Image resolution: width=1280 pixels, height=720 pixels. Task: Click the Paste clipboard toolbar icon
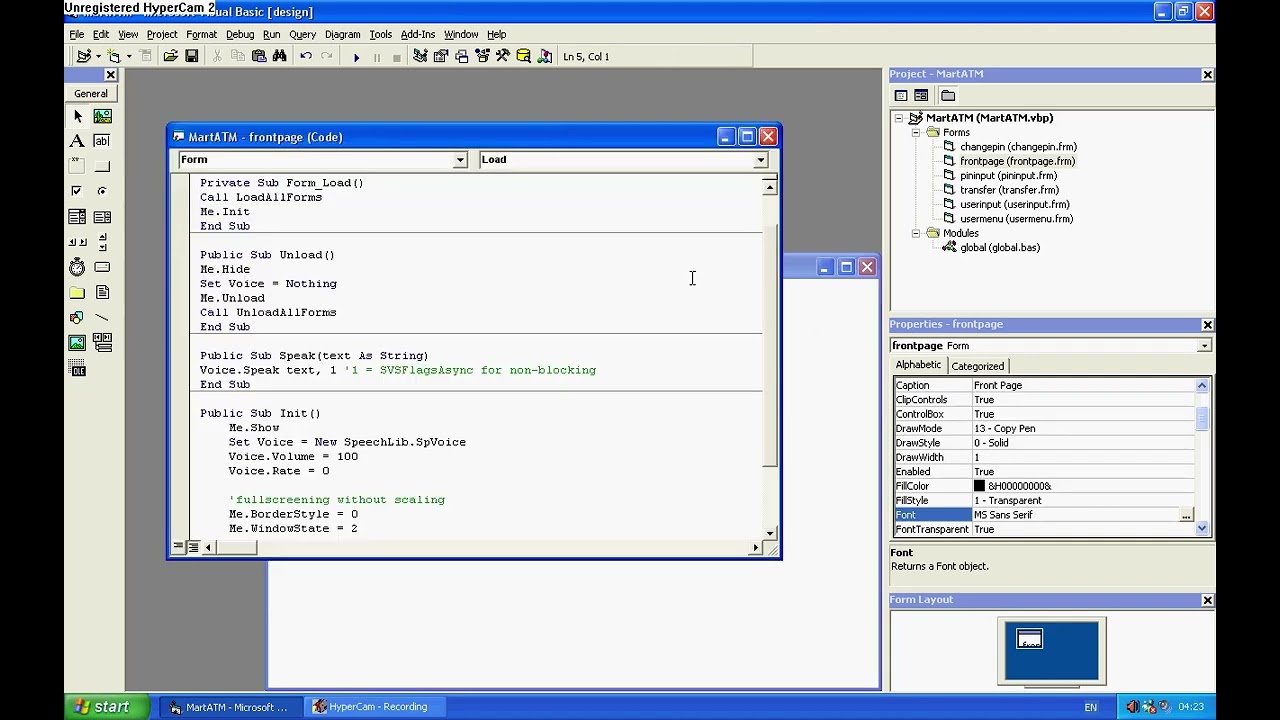coord(259,57)
